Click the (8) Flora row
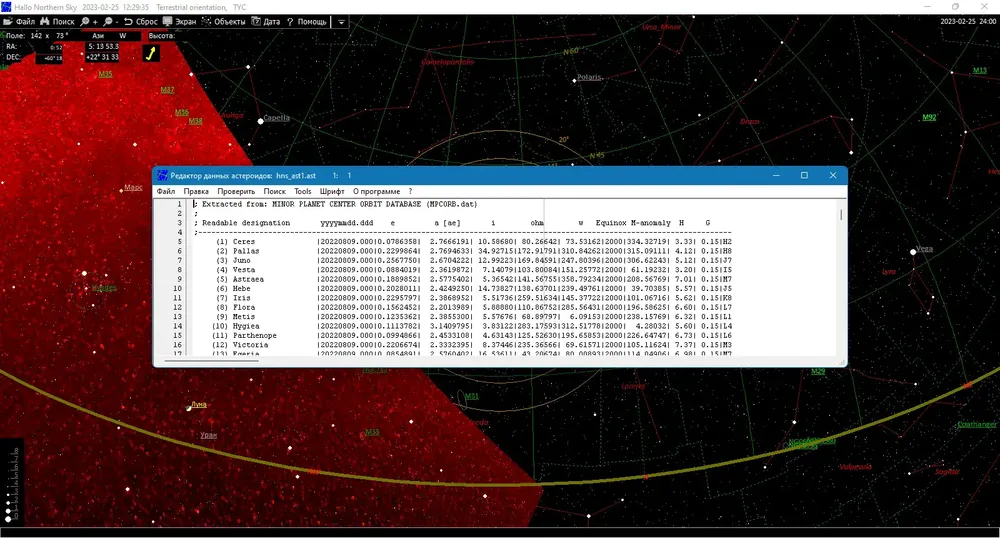The image size is (1000, 538). (x=473, y=307)
